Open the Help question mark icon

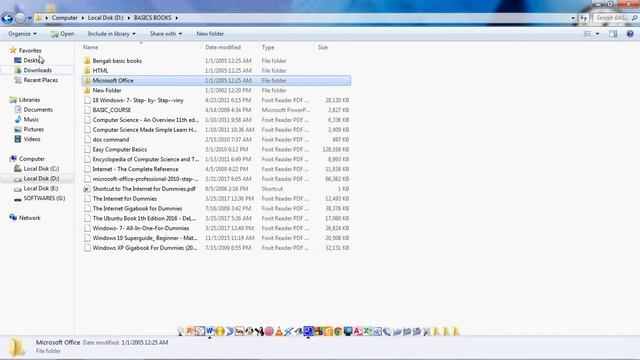click(630, 34)
